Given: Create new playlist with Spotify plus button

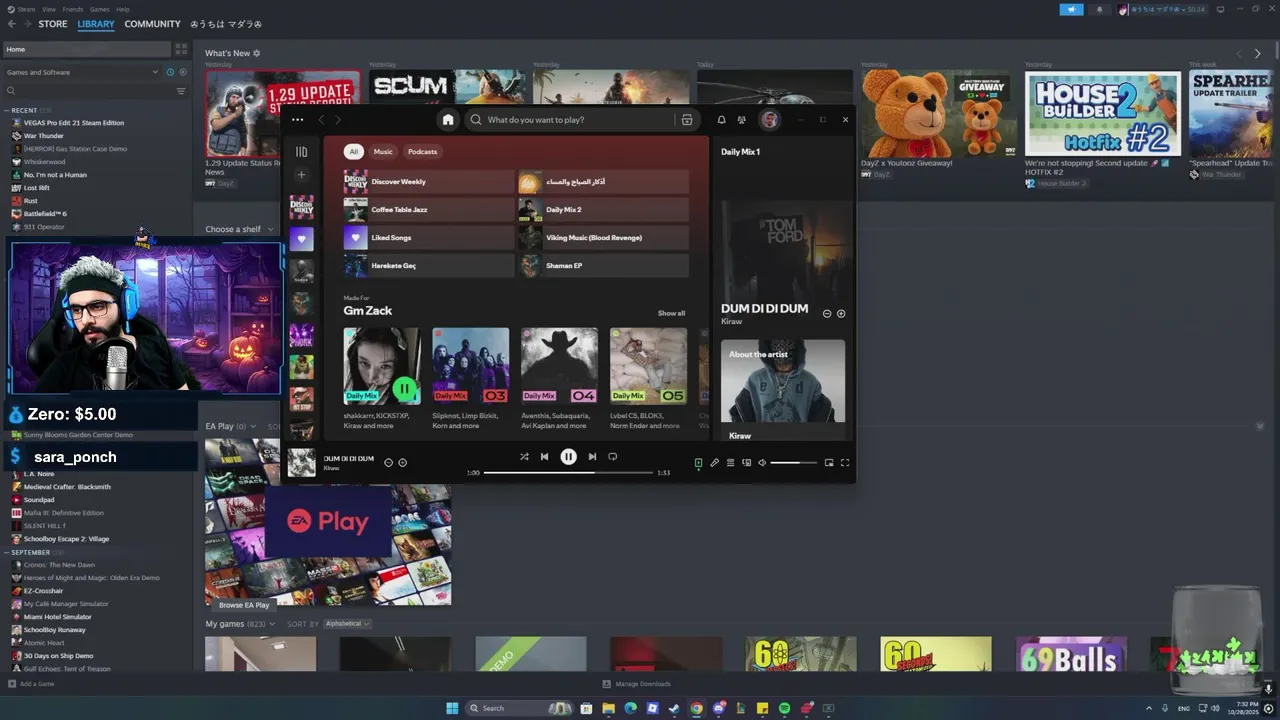Looking at the screenshot, I should 301,175.
